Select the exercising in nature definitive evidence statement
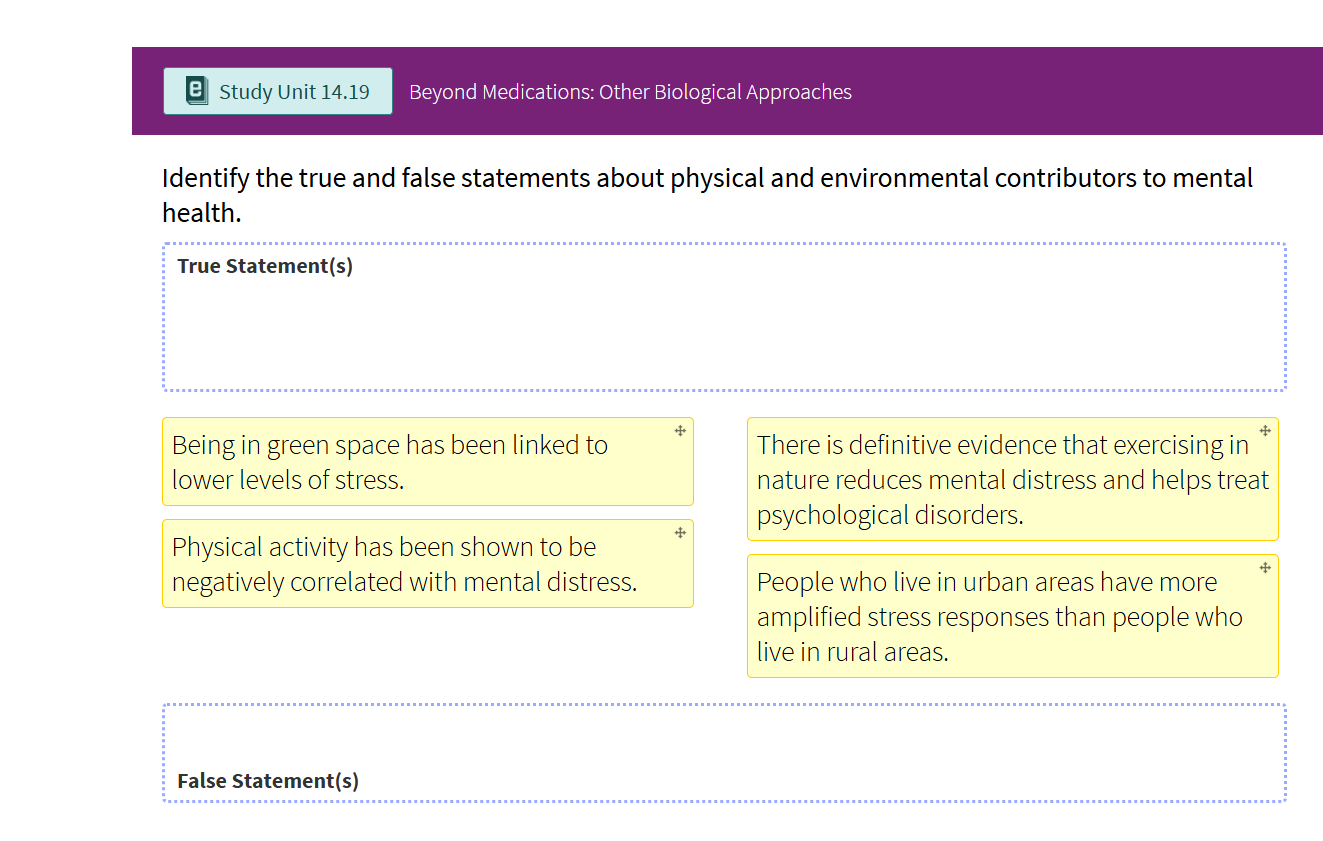Screen dimensions: 1323x841 (1000, 479)
